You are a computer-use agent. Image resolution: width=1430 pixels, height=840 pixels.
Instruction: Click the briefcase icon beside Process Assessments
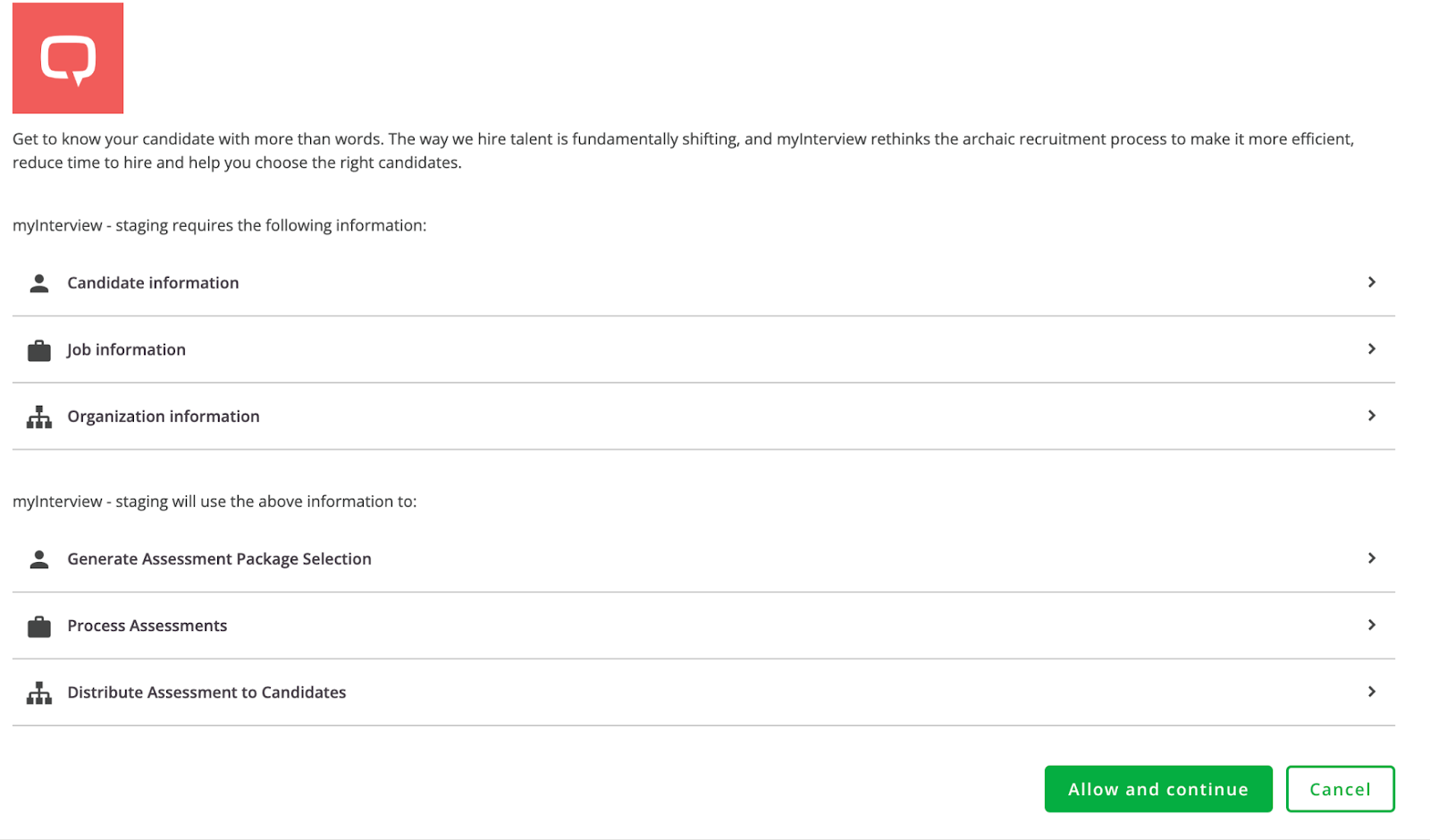(x=39, y=626)
